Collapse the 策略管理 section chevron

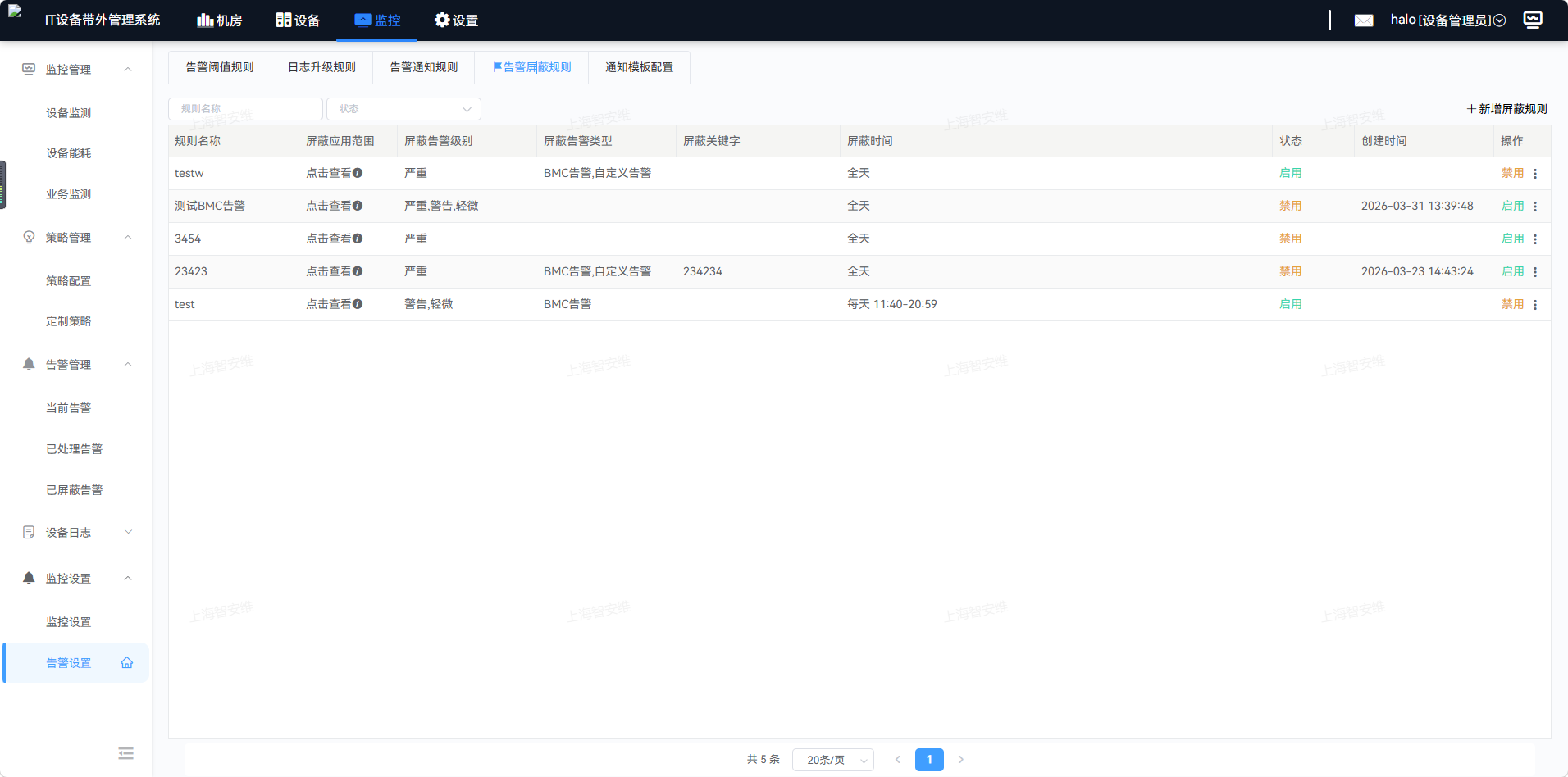[128, 238]
